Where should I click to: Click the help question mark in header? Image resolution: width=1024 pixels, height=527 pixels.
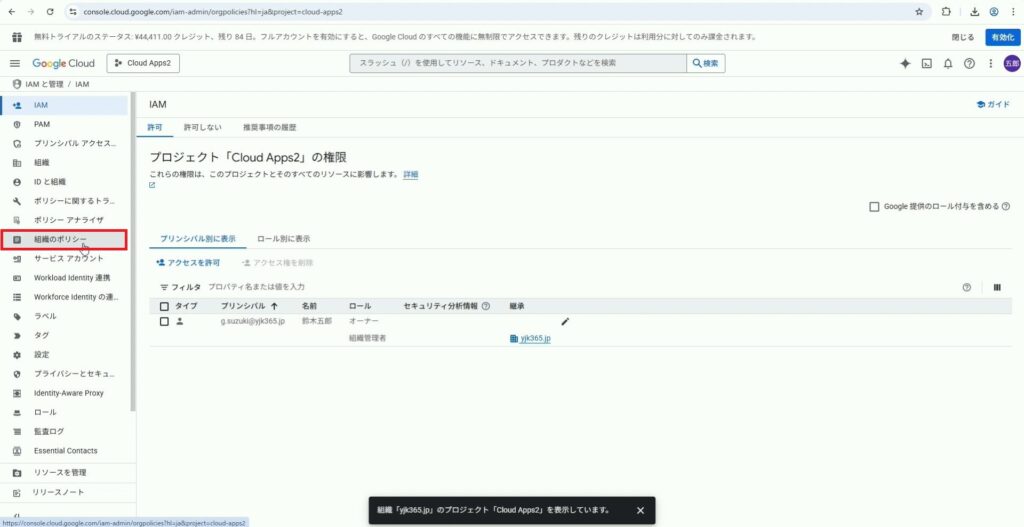tap(969, 63)
